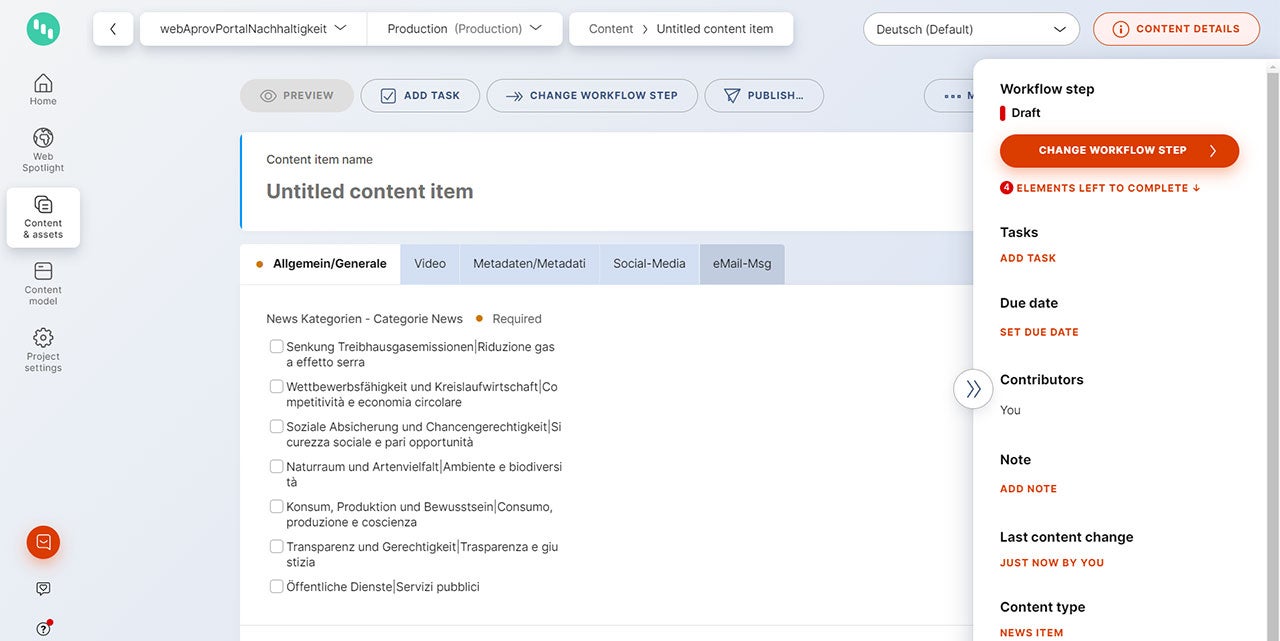Tick Naturraum und Artenvielfalt checkbox
The image size is (1280, 641).
point(277,467)
